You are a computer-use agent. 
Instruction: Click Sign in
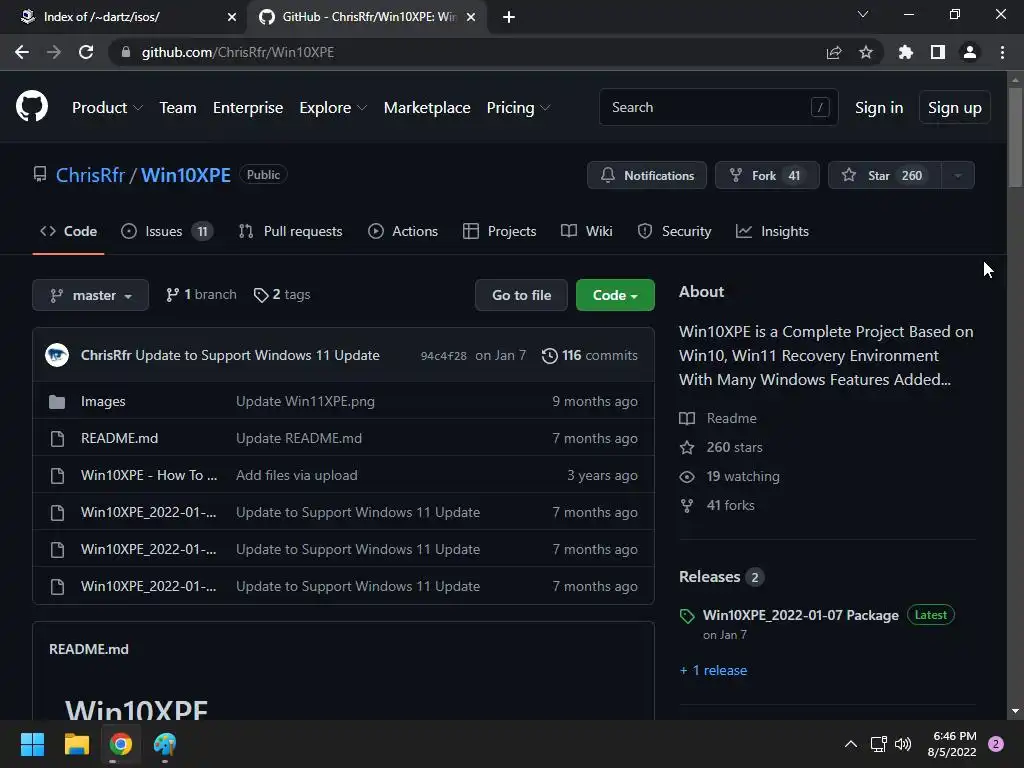tap(879, 108)
